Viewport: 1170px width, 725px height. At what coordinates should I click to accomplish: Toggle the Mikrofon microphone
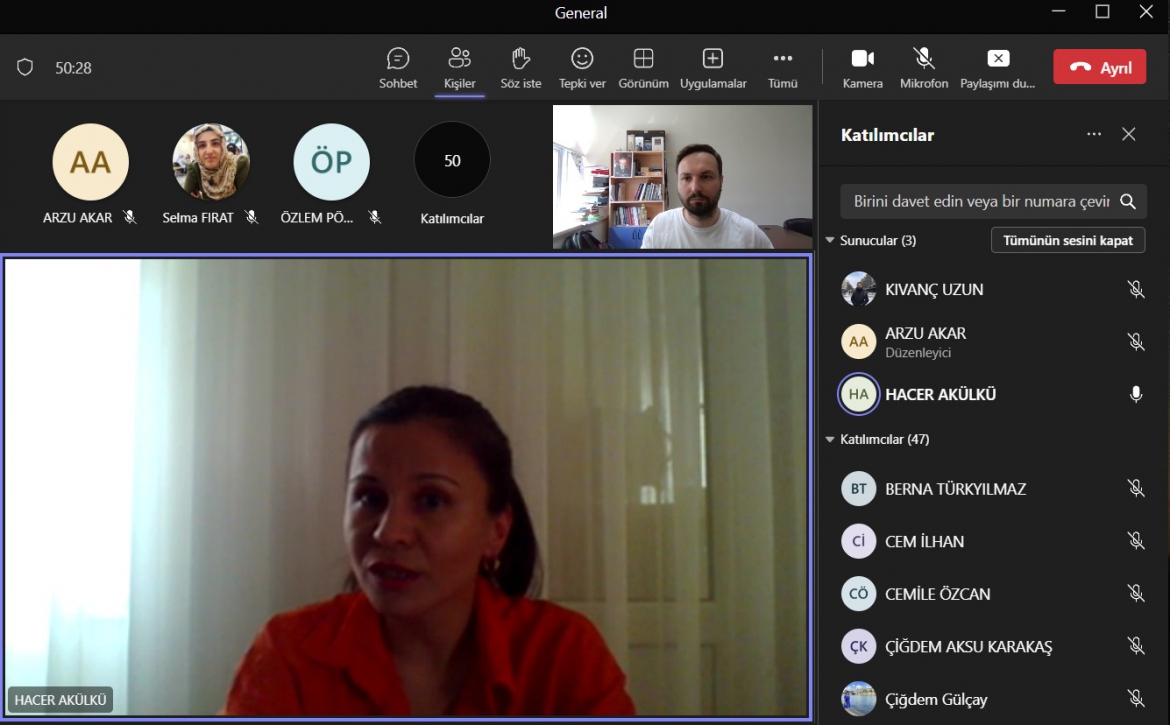pos(924,68)
